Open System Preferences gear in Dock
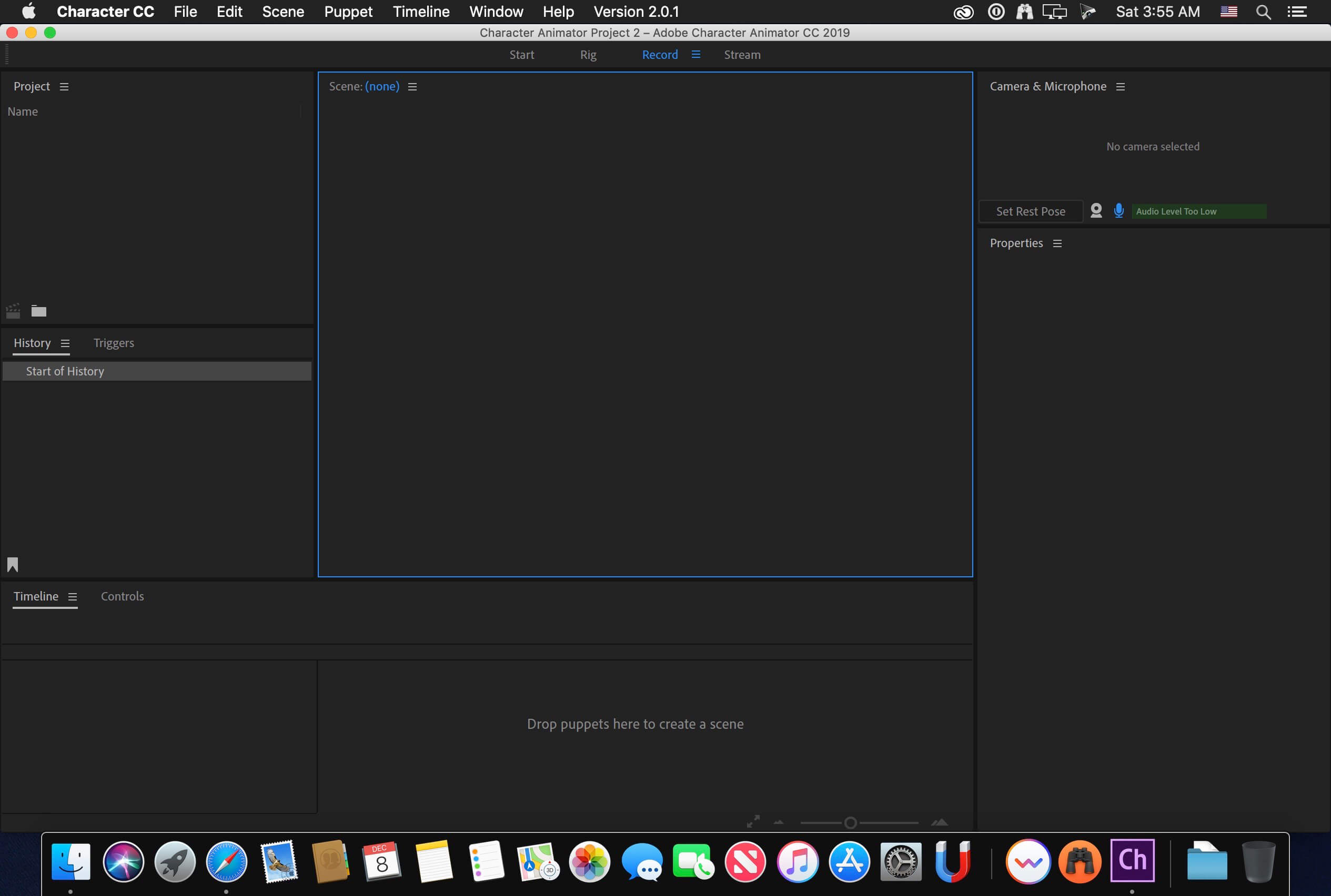This screenshot has height=896, width=1331. [901, 861]
